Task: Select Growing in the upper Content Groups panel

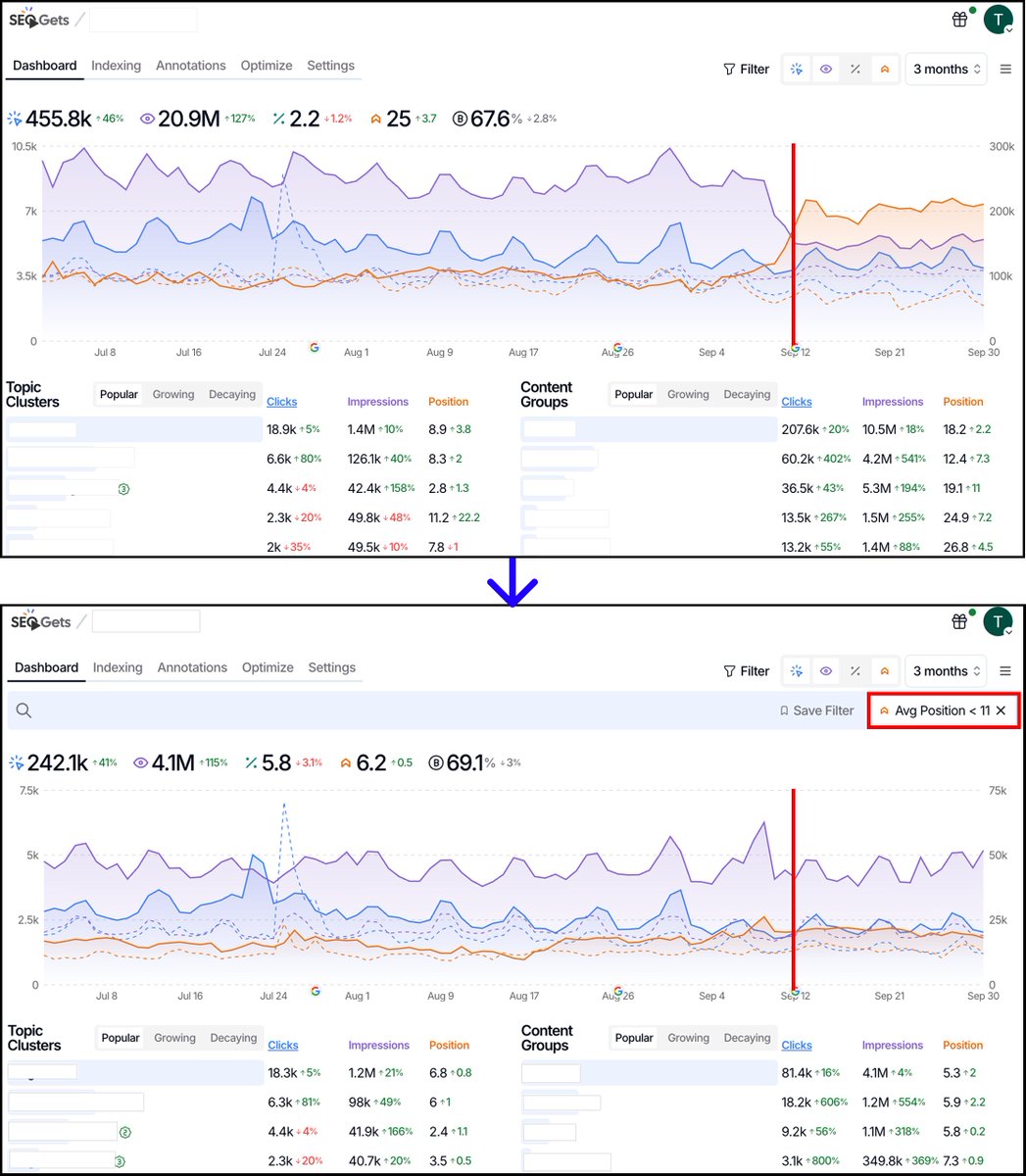Action: 688,395
